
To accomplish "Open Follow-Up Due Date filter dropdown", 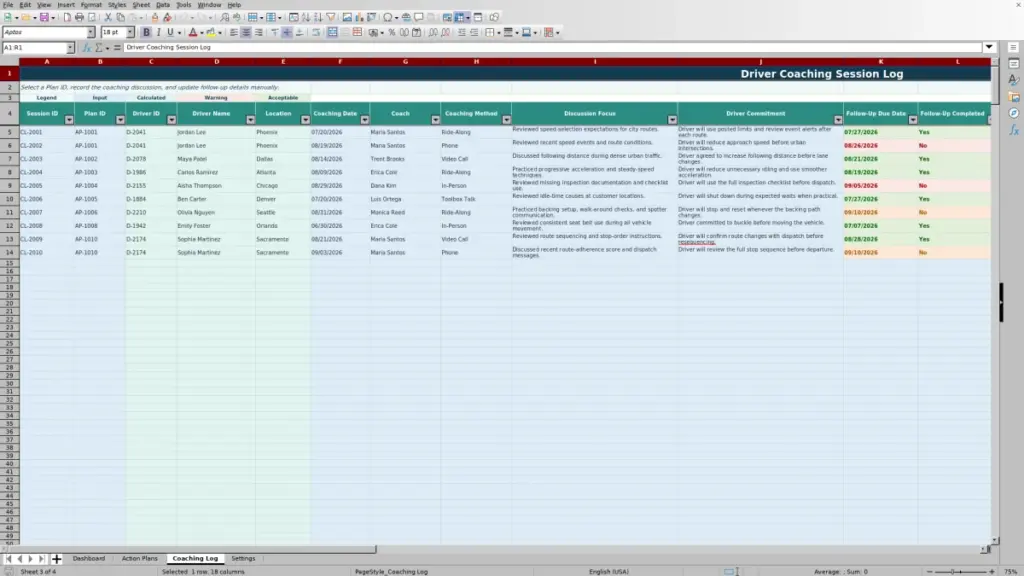I will 912,120.
